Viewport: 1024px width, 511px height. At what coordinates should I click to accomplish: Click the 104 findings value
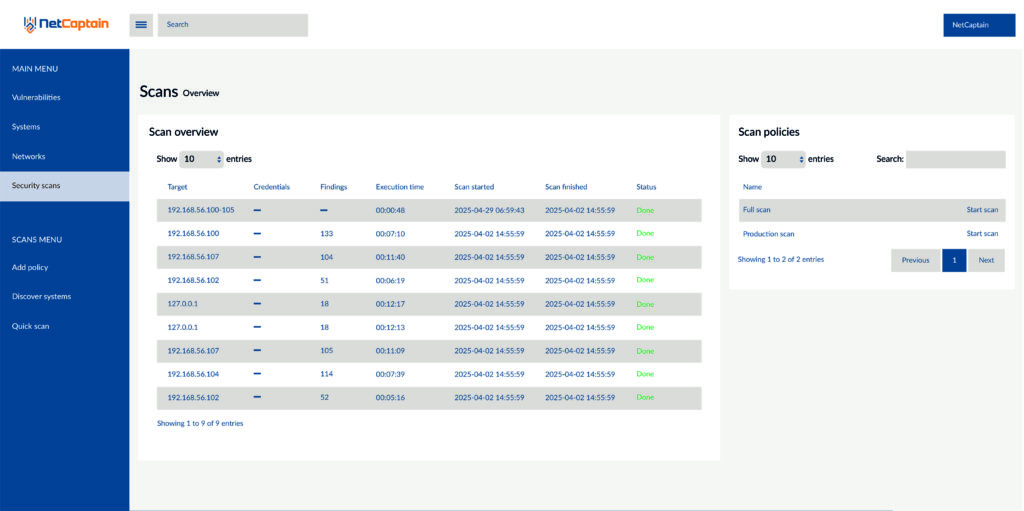(327, 257)
